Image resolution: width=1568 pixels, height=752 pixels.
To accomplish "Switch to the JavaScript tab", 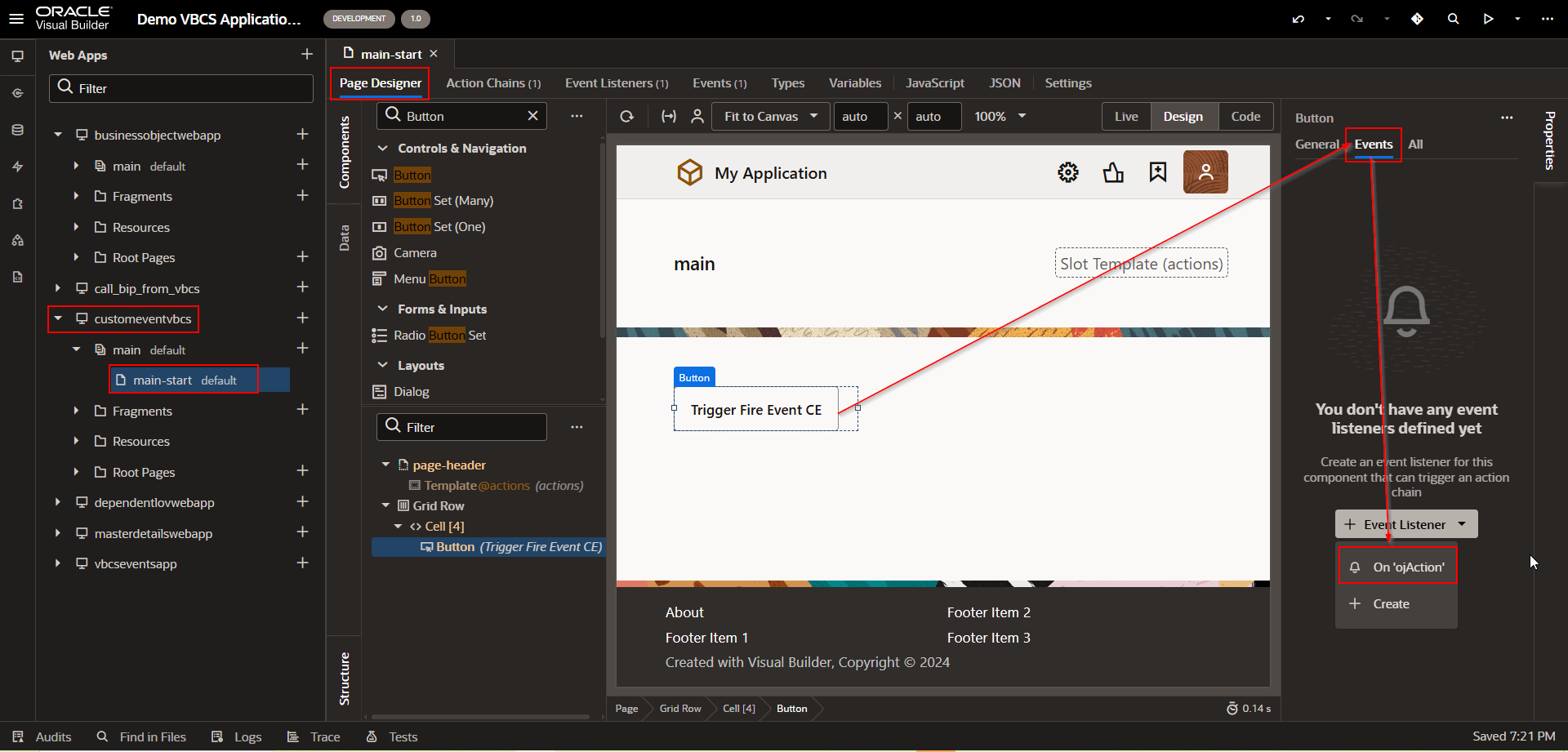I will tap(935, 83).
